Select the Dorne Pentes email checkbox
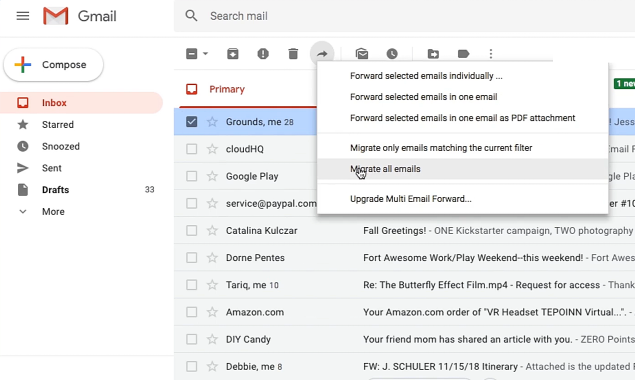 (192, 257)
